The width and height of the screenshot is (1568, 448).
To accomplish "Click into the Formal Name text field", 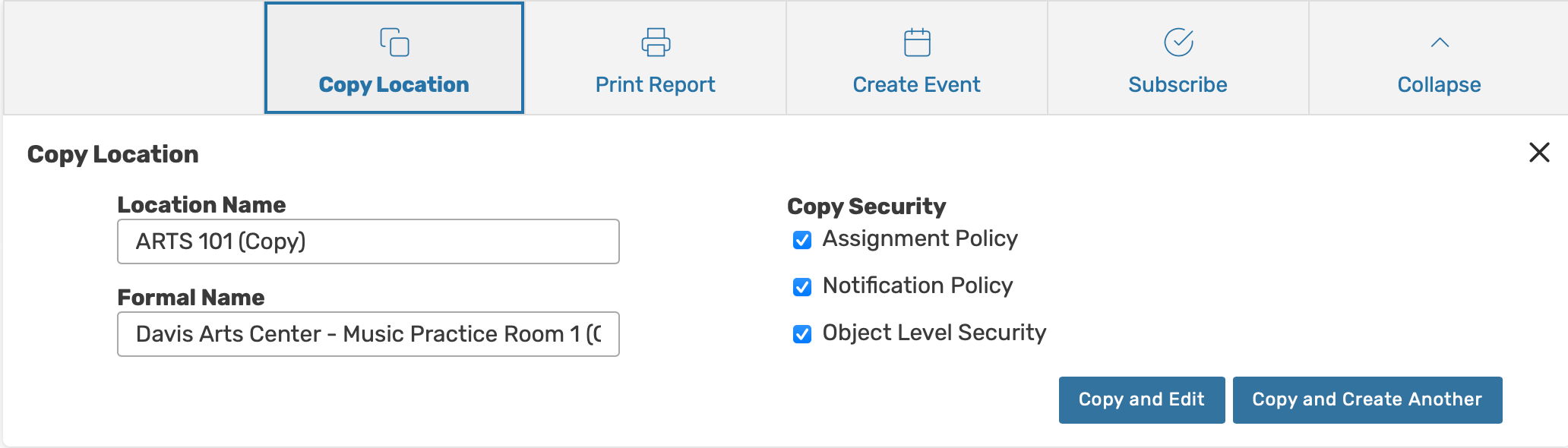I will point(368,334).
